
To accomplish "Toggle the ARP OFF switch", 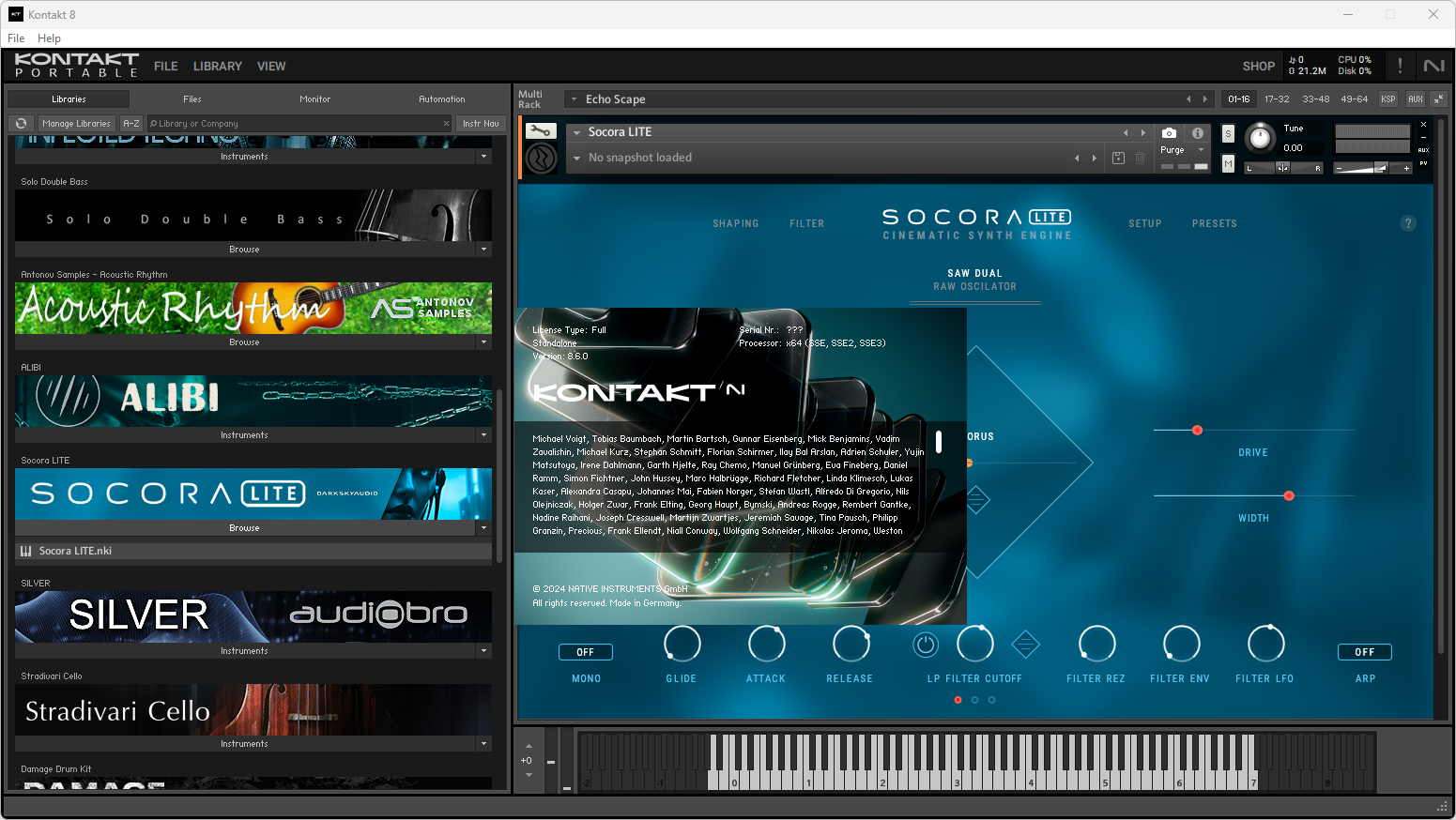I will click(x=1365, y=652).
